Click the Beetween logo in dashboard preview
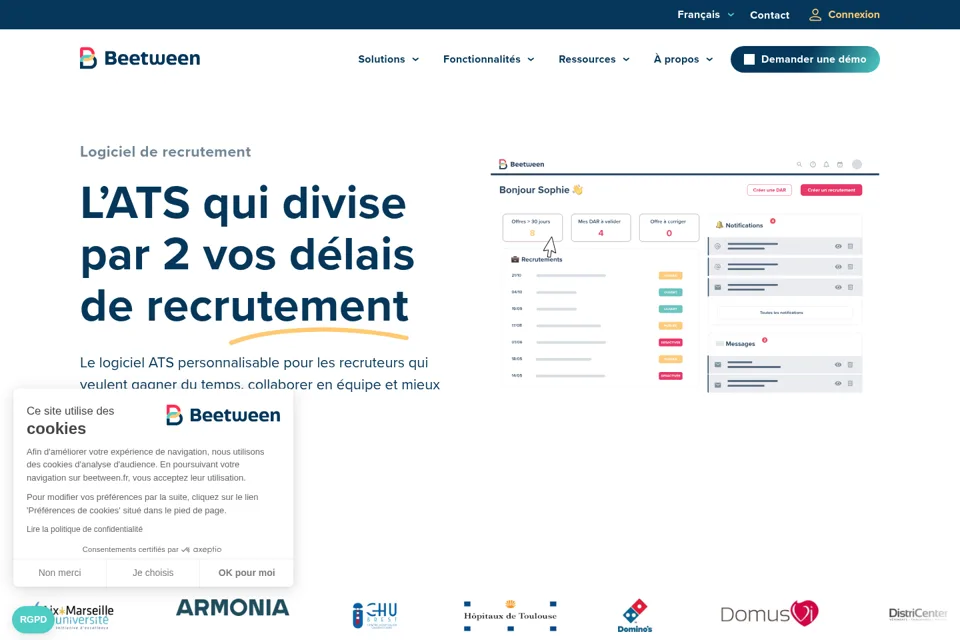The width and height of the screenshot is (960, 640). (521, 164)
